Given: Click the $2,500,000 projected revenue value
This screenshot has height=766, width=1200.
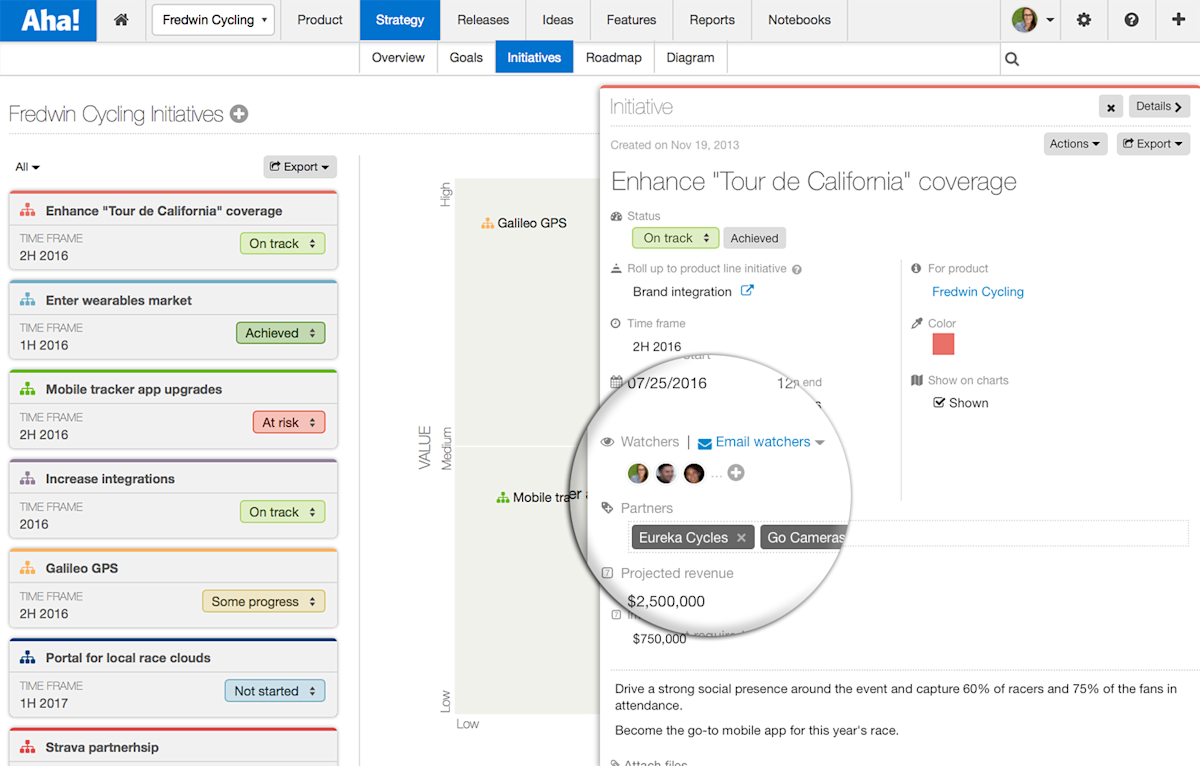Looking at the screenshot, I should coord(666,602).
